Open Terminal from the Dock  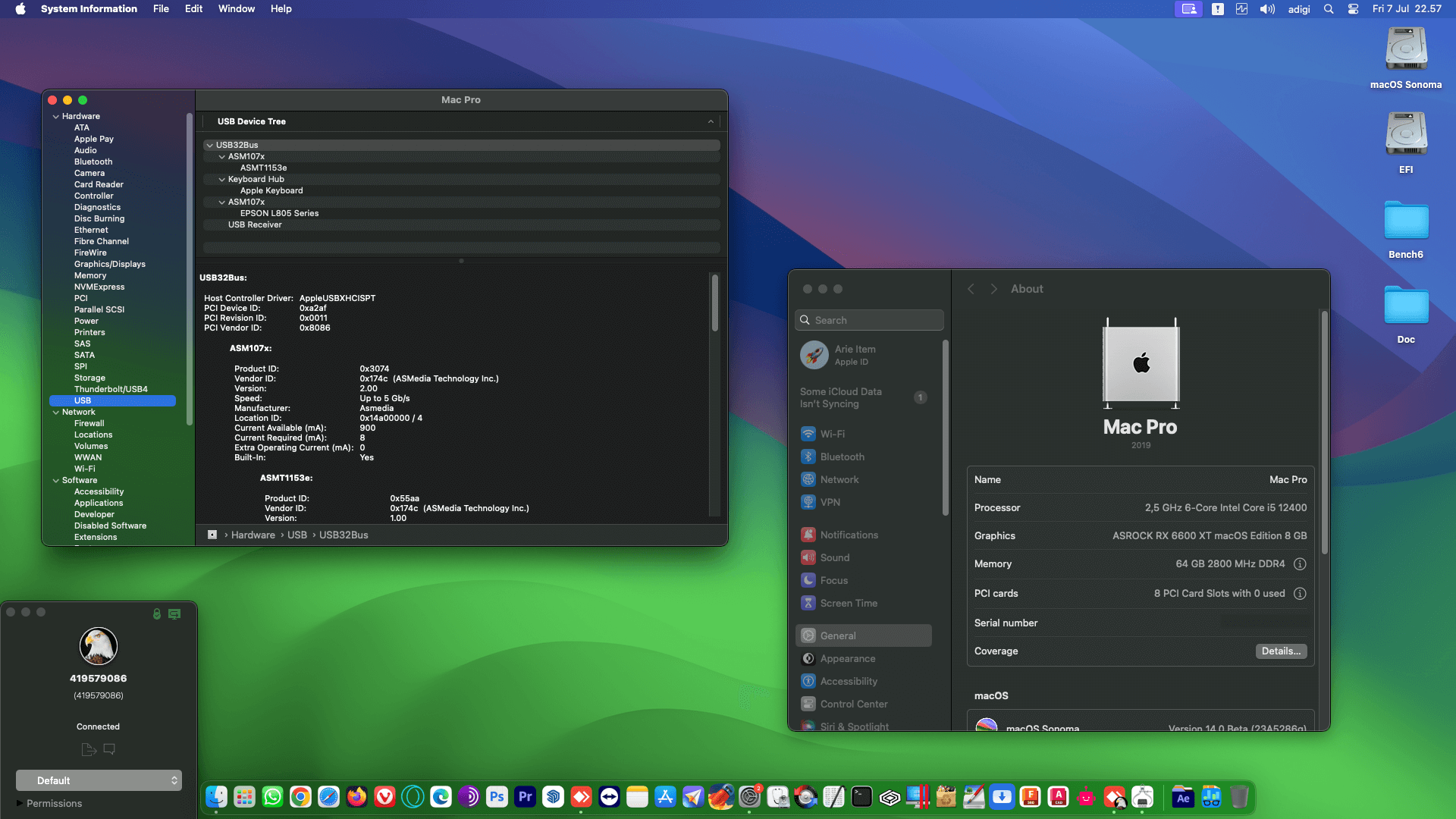(861, 797)
